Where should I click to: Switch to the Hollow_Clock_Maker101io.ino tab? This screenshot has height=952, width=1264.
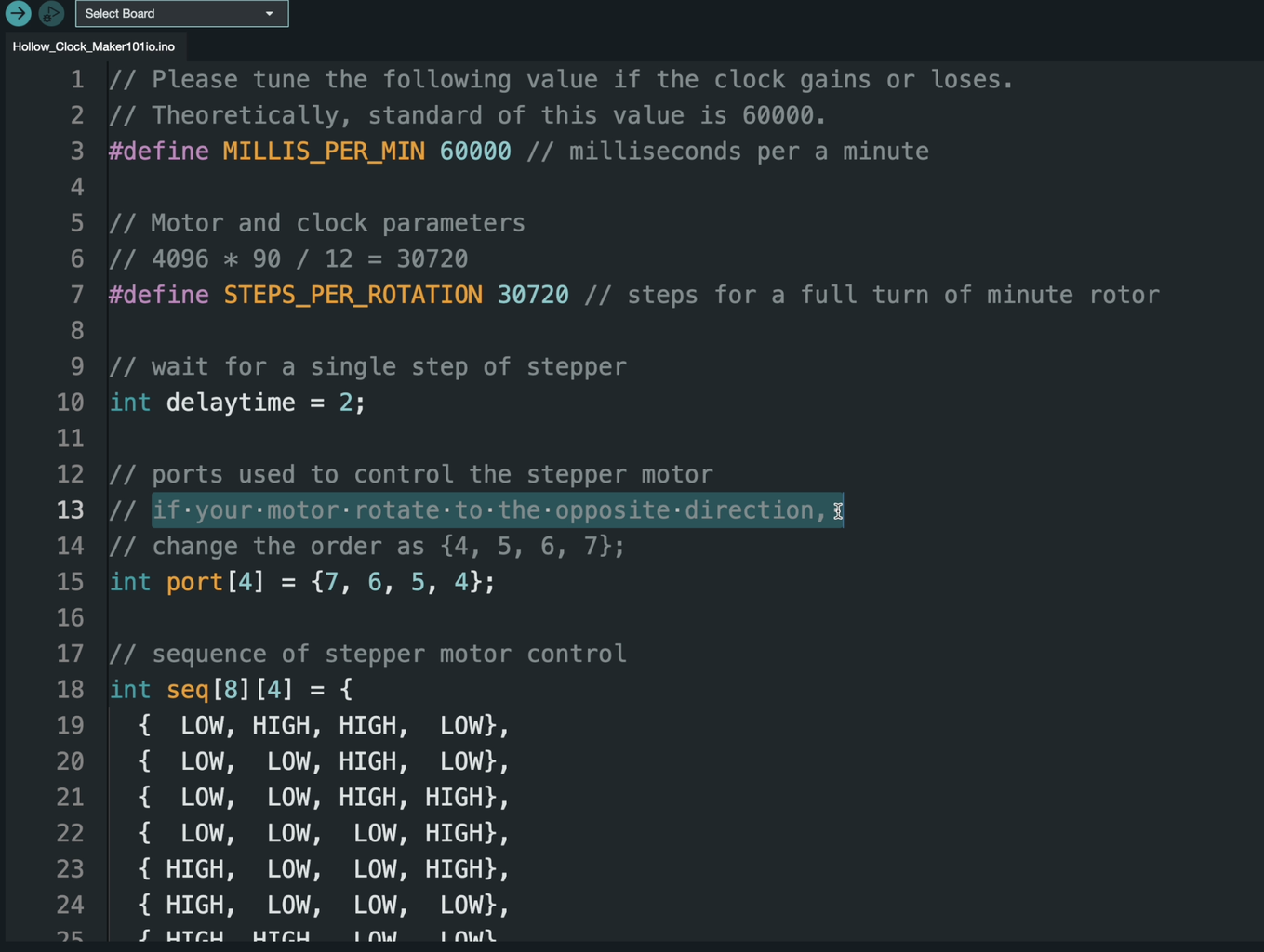tap(93, 46)
